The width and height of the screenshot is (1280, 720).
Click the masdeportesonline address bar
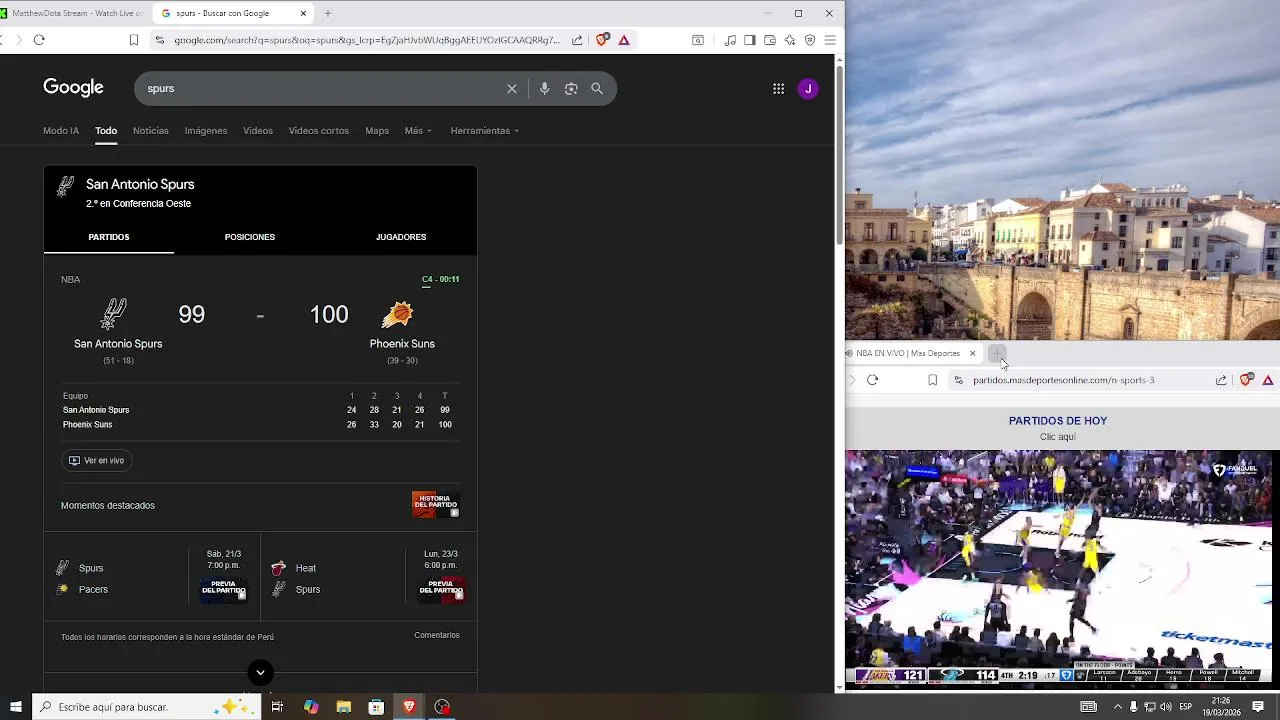coord(1063,380)
